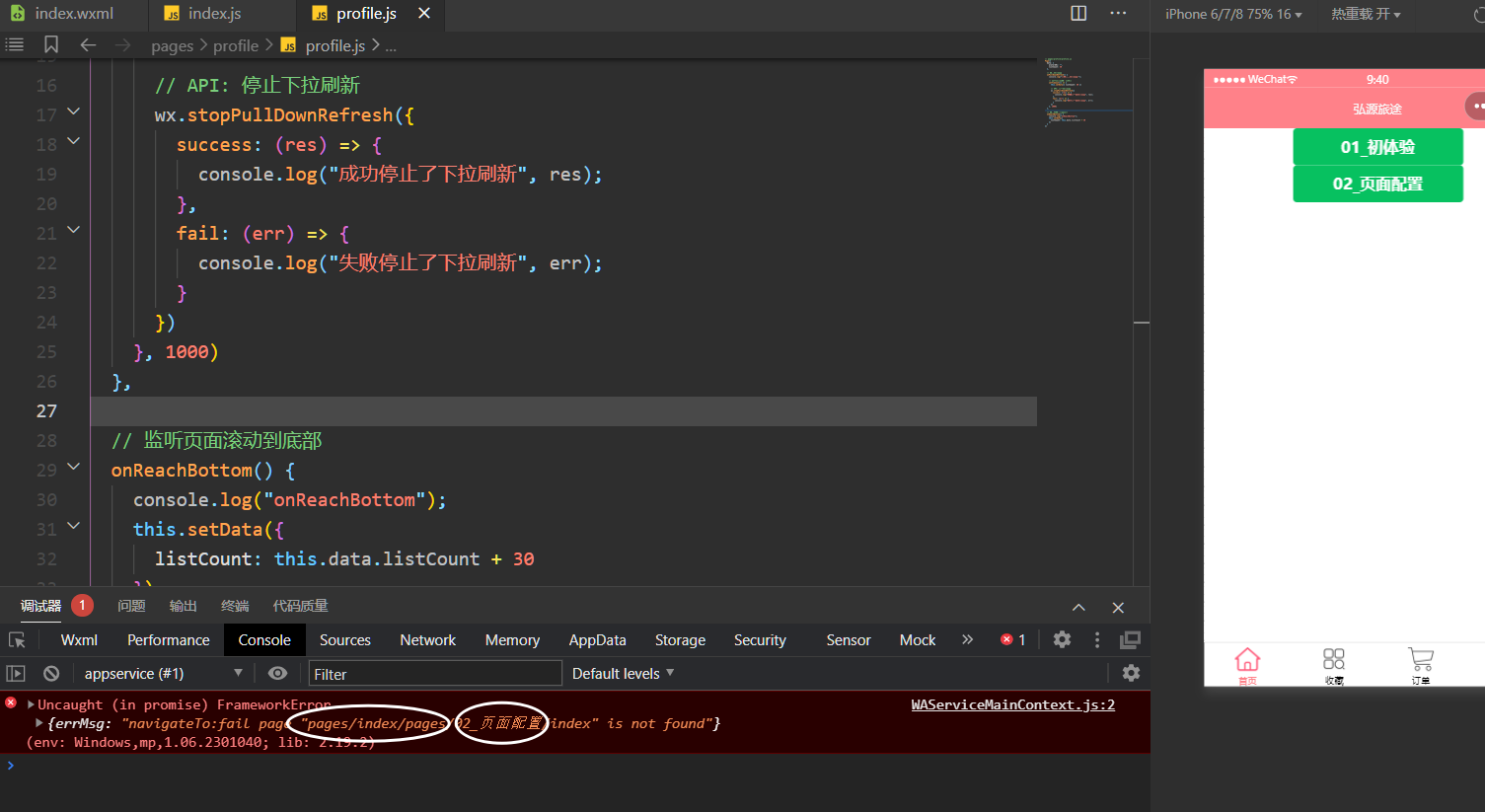
Task: Click the home icon in simulator tab bar
Action: 1247,663
